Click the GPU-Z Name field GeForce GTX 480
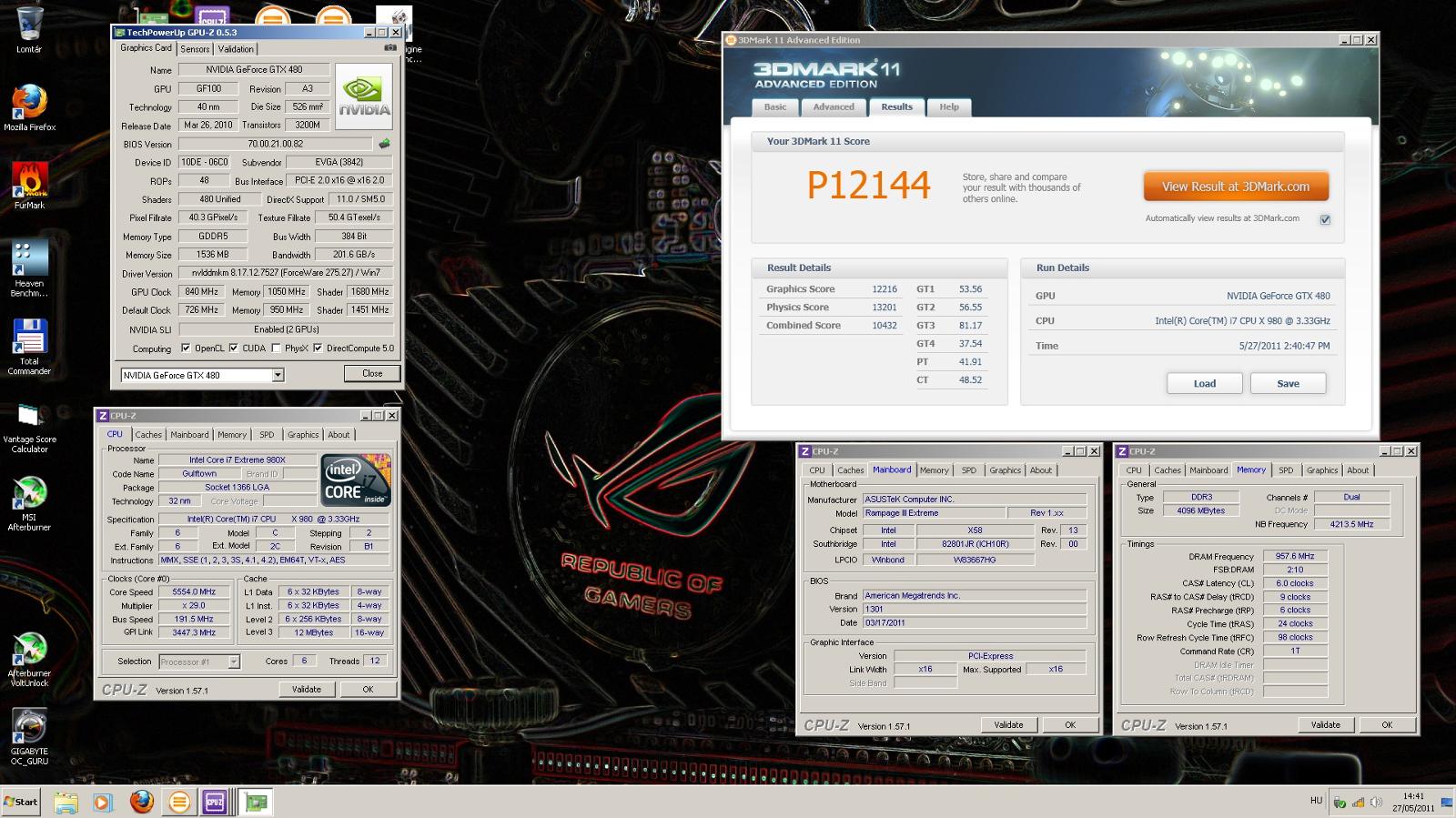This screenshot has height=818, width=1456. pos(254,69)
